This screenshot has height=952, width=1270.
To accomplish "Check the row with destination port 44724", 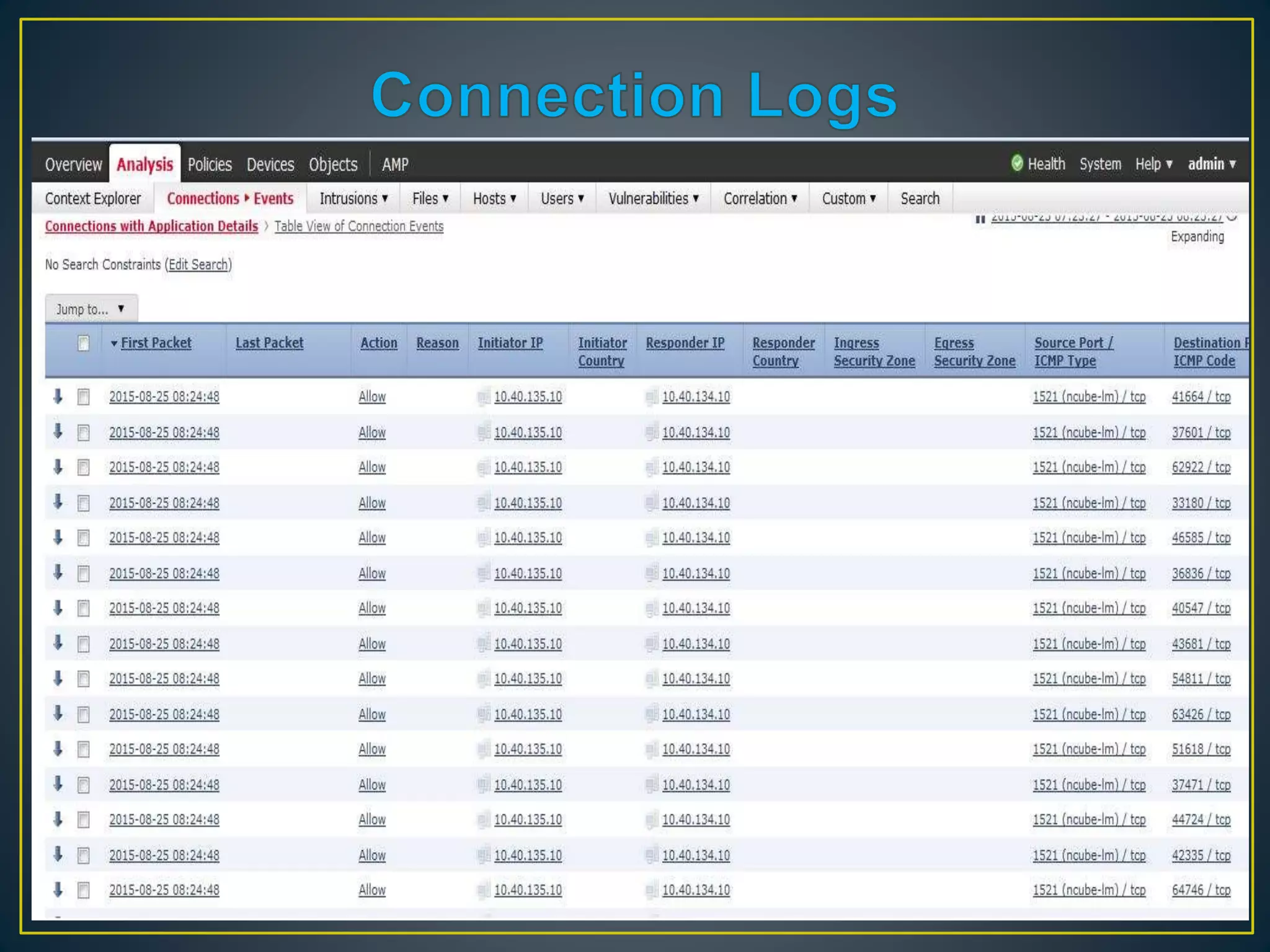I will (83, 820).
